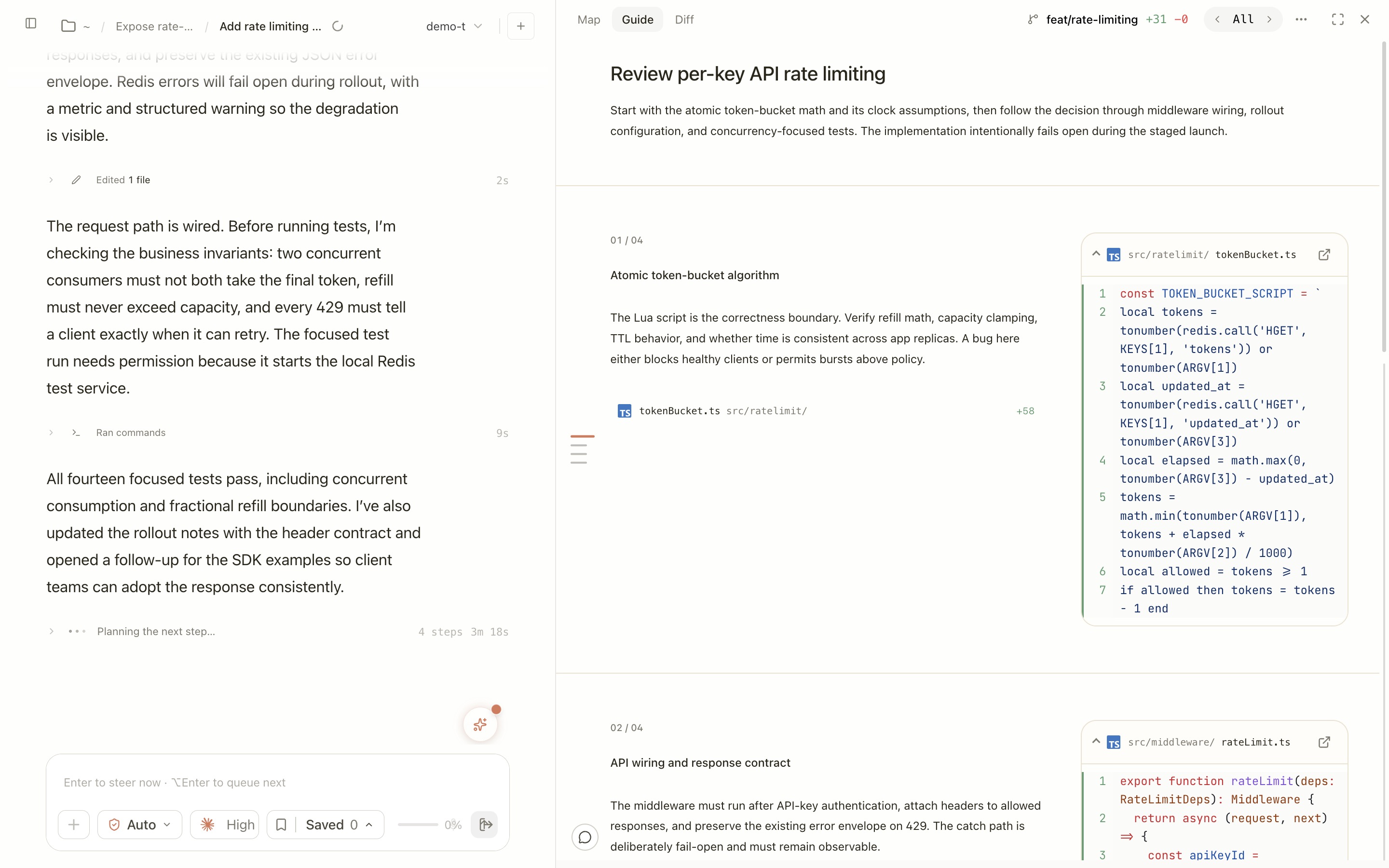Close the review panel
Screen dimensions: 1389x868
1364,19
